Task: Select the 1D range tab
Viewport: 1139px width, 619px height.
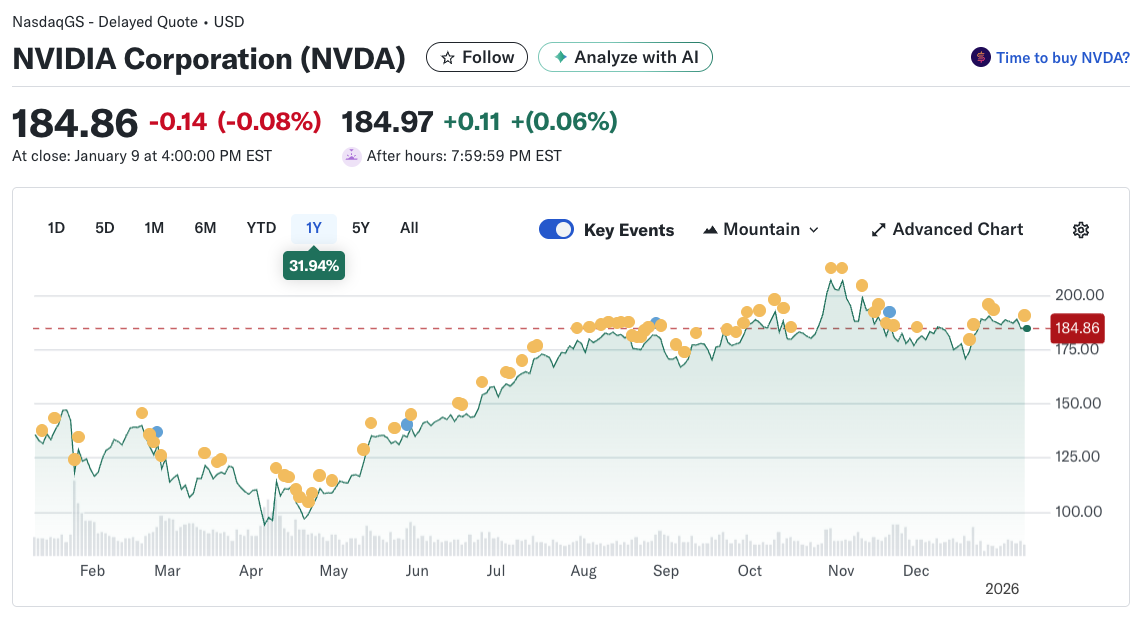Action: point(56,228)
